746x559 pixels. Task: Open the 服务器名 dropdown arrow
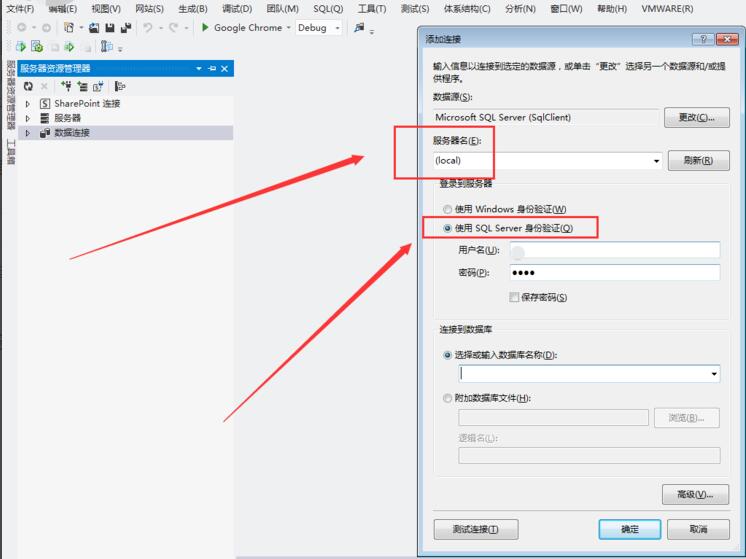click(x=657, y=161)
